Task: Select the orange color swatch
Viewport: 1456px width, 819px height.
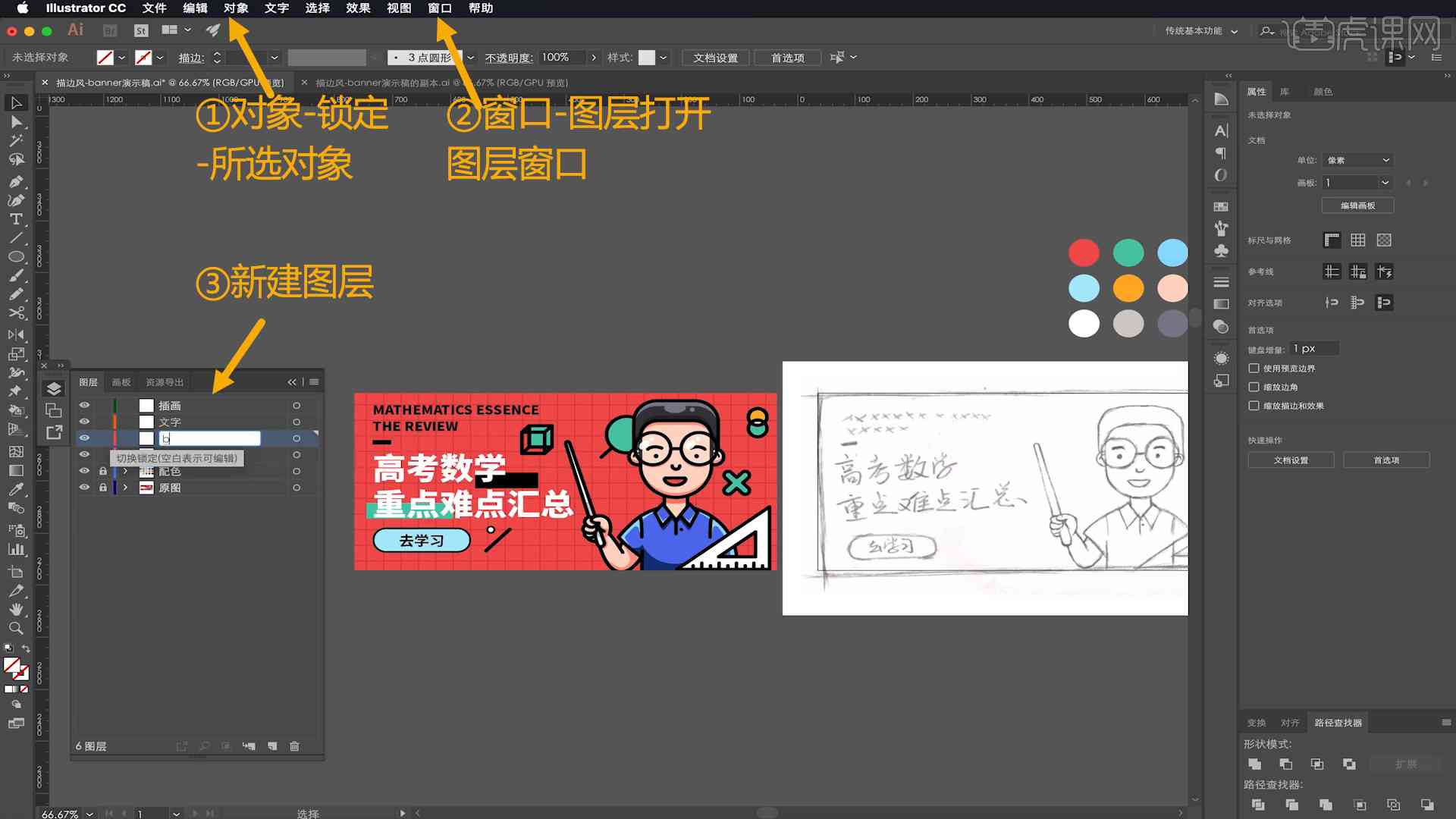Action: point(1126,288)
